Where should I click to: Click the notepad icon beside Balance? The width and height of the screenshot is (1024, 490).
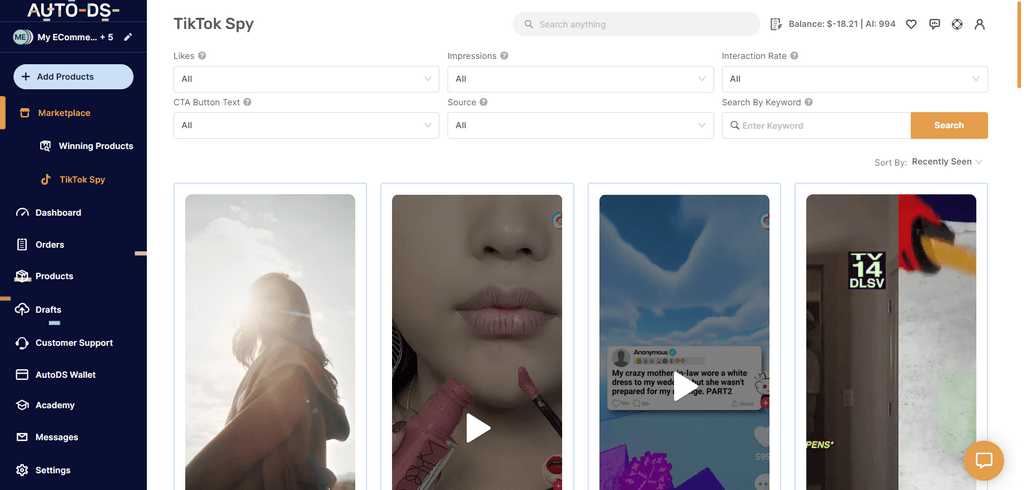pyautogui.click(x=776, y=24)
